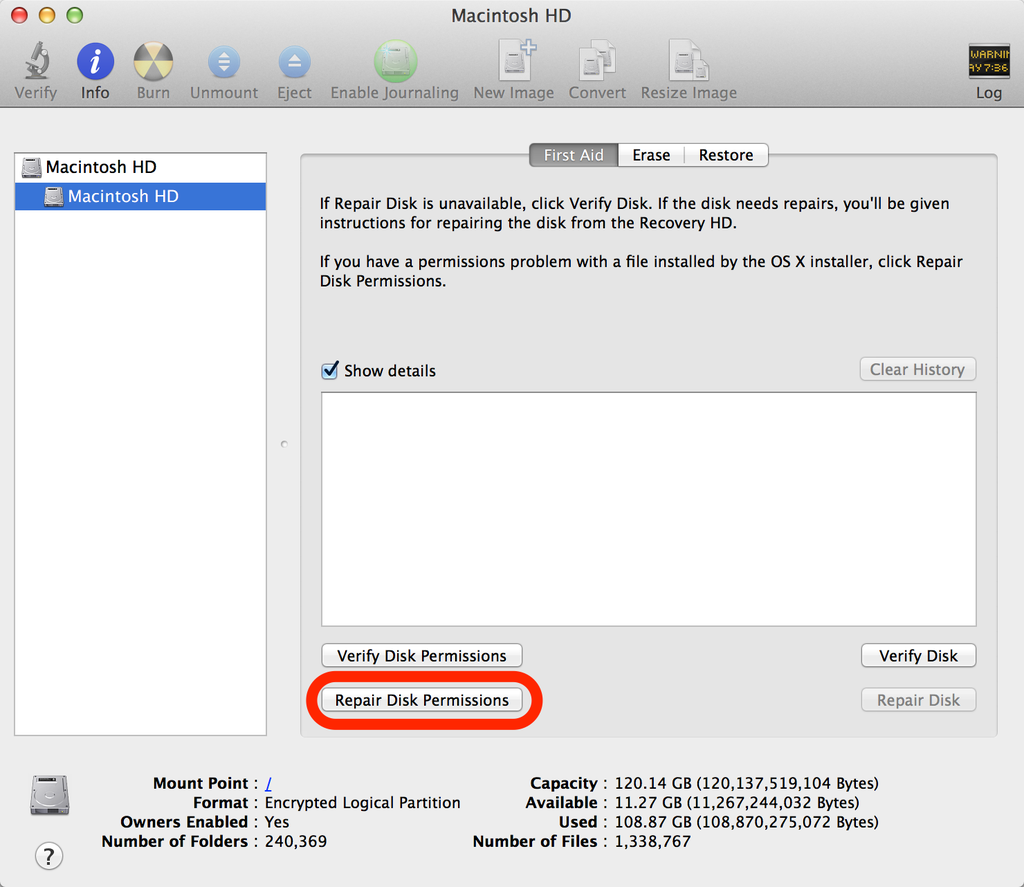Switch to the Erase tab
Screen dimensions: 1024x887
click(651, 155)
